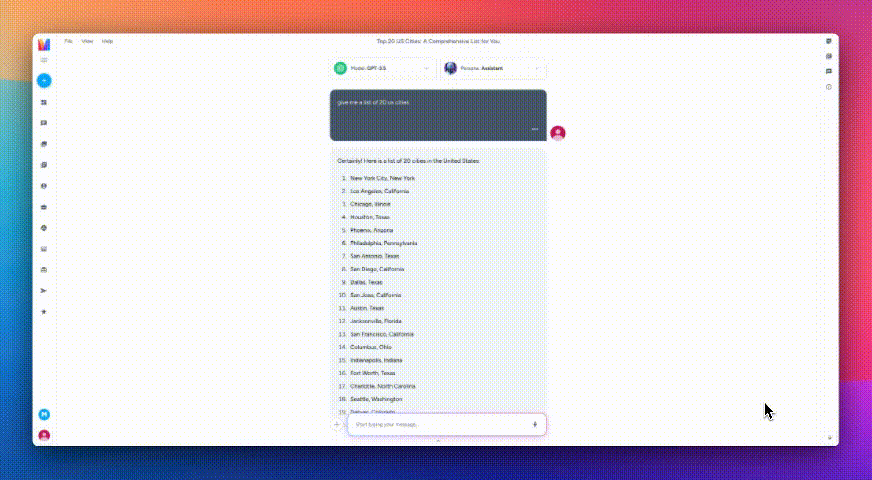The image size is (872, 480).
Task: Expand the Persona Assistant dropdown chevron
Action: tap(537, 68)
